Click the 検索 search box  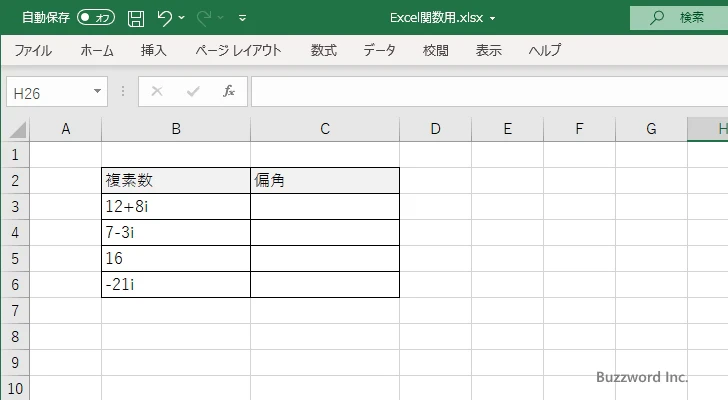click(679, 18)
